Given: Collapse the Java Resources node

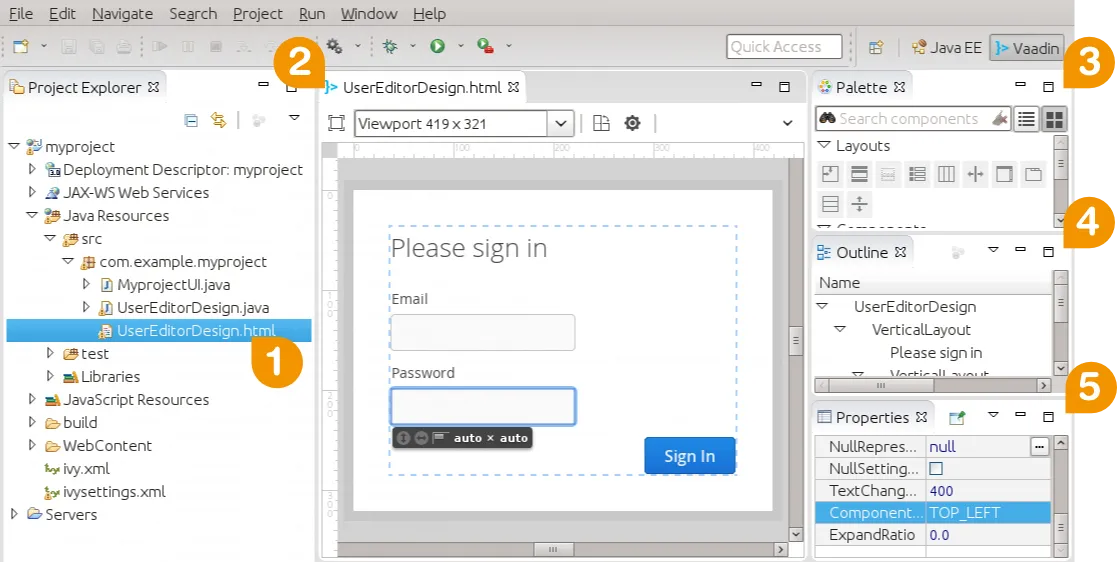Looking at the screenshot, I should (31, 215).
